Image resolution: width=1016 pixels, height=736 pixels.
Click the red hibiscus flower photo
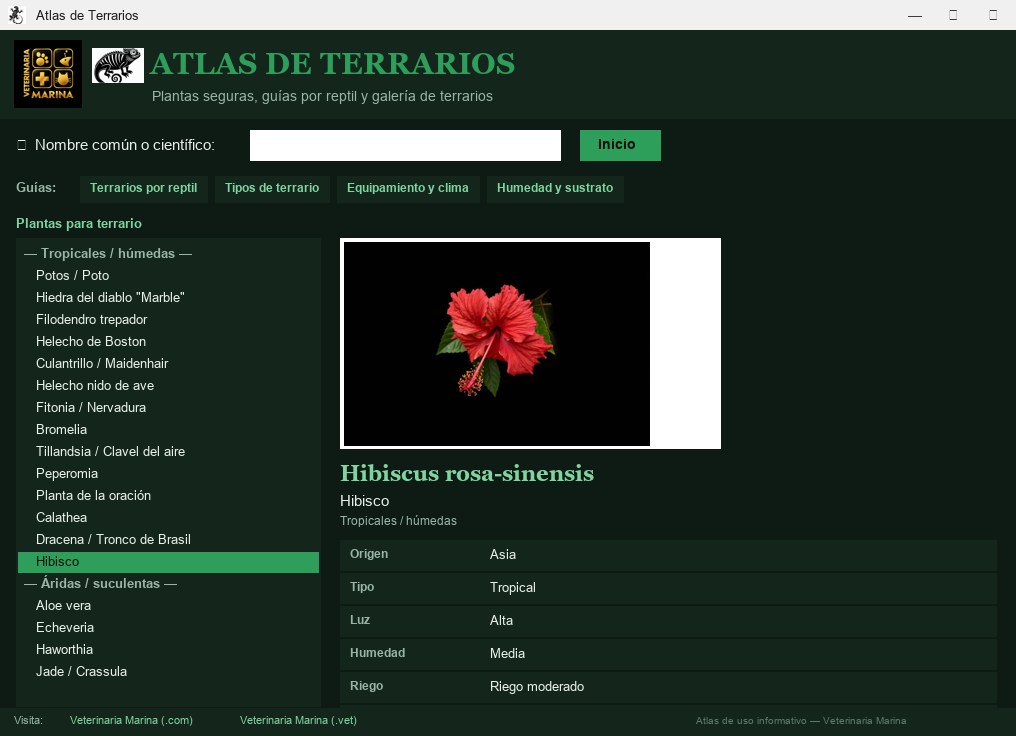[496, 343]
